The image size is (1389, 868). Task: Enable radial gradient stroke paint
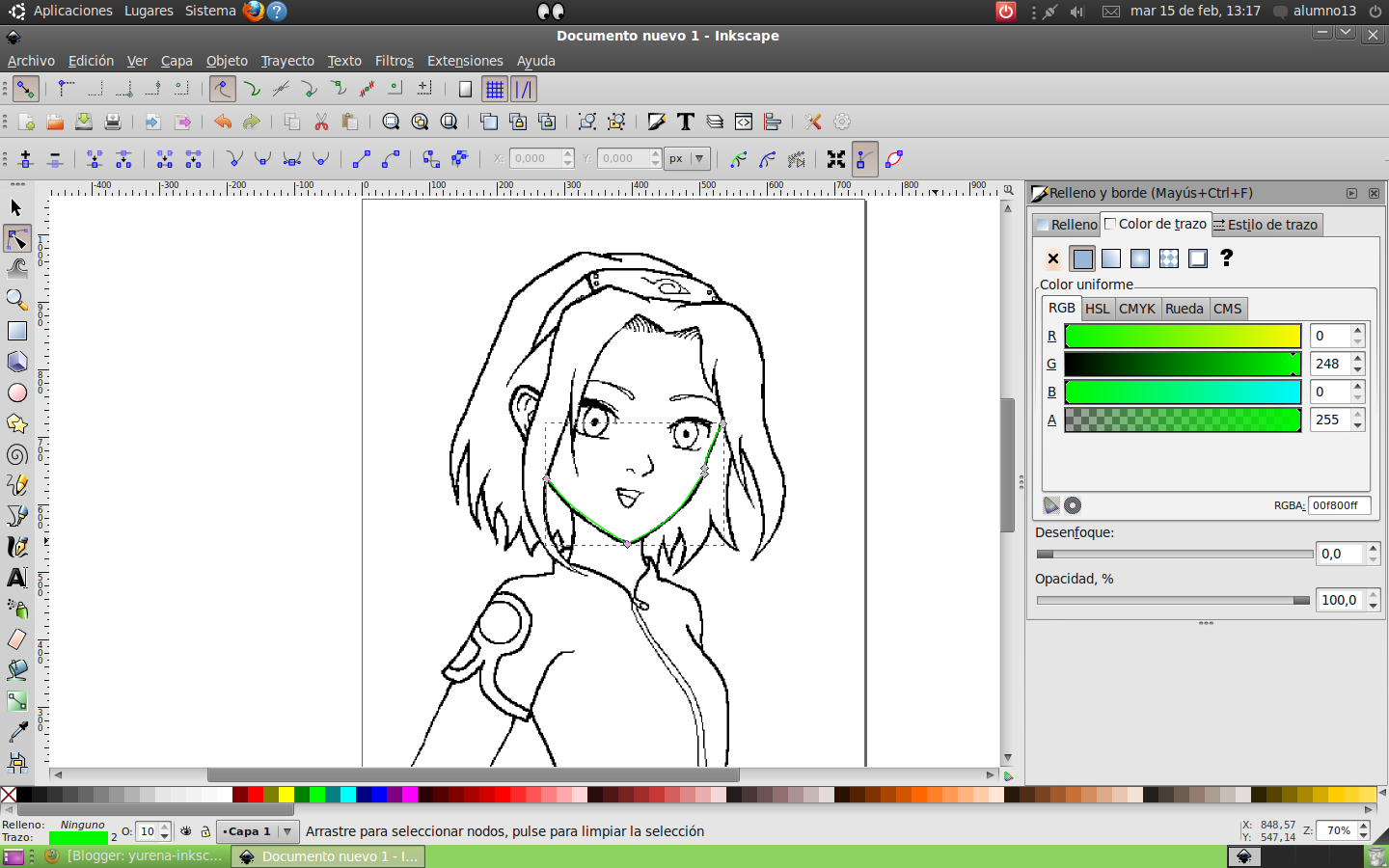[1140, 258]
